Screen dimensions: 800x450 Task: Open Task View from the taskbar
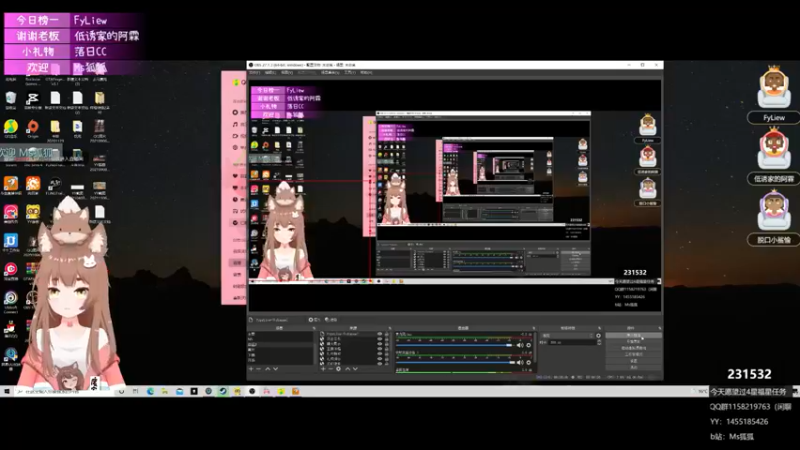tap(135, 391)
